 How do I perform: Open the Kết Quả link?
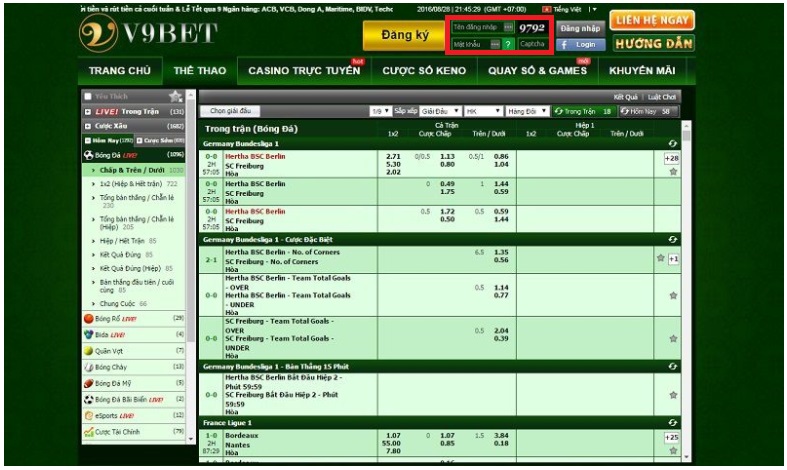(625, 97)
